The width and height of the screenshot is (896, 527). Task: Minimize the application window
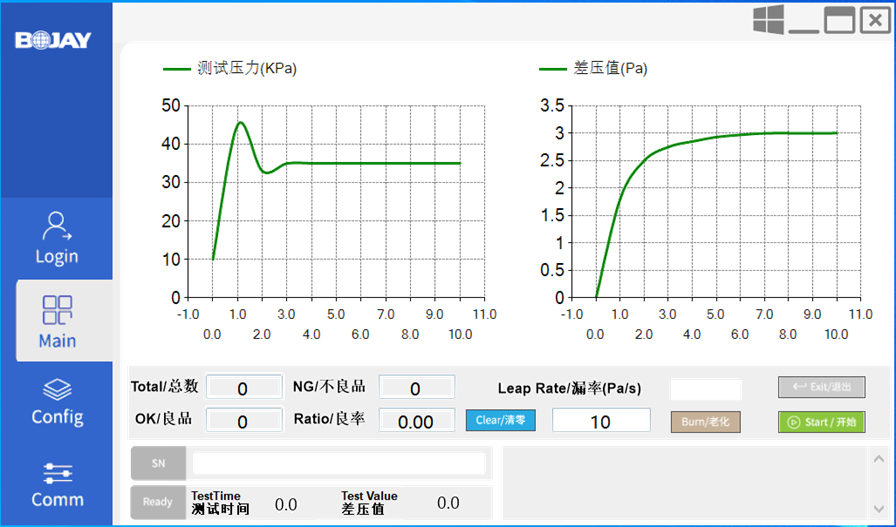coord(803,22)
